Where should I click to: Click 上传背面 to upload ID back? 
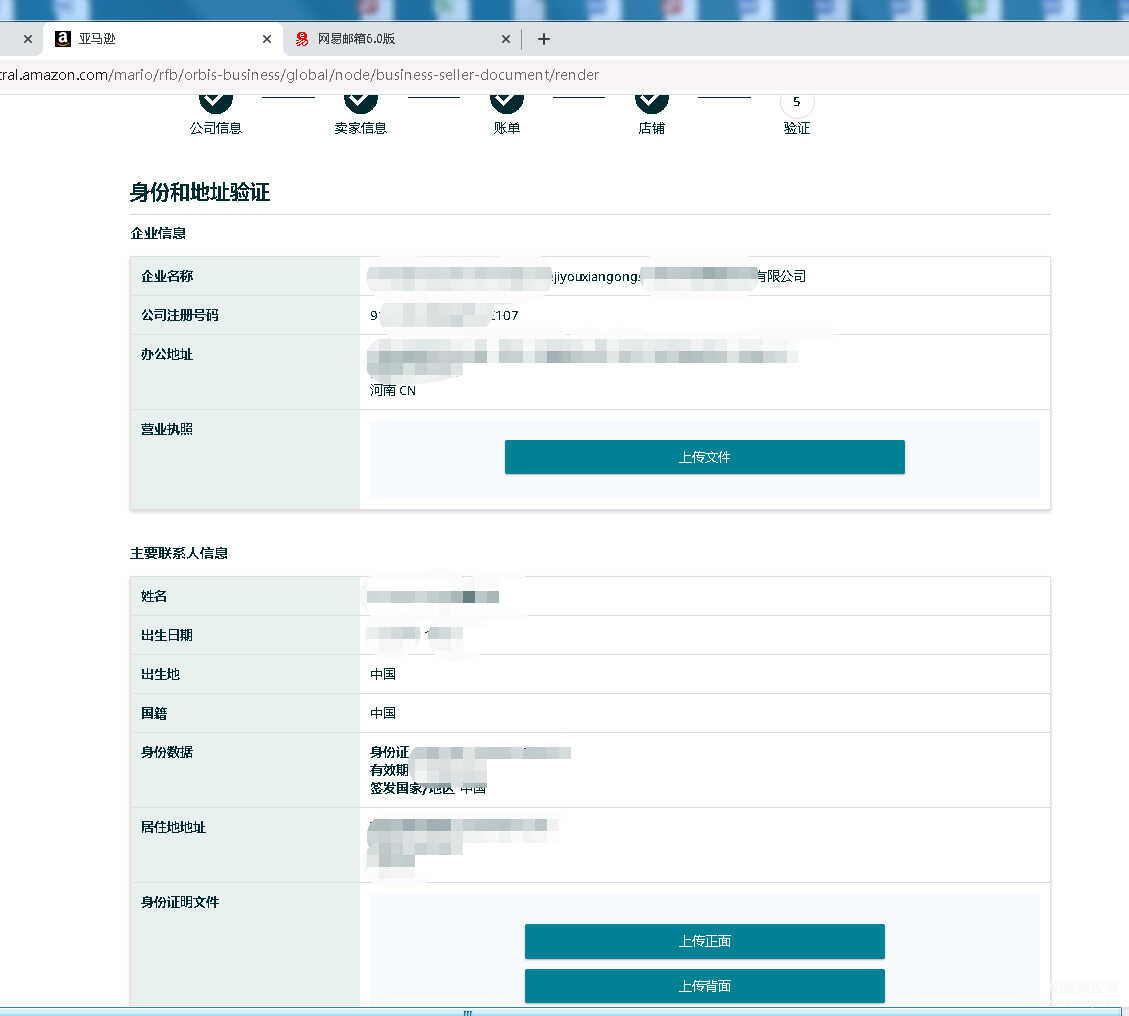click(704, 986)
